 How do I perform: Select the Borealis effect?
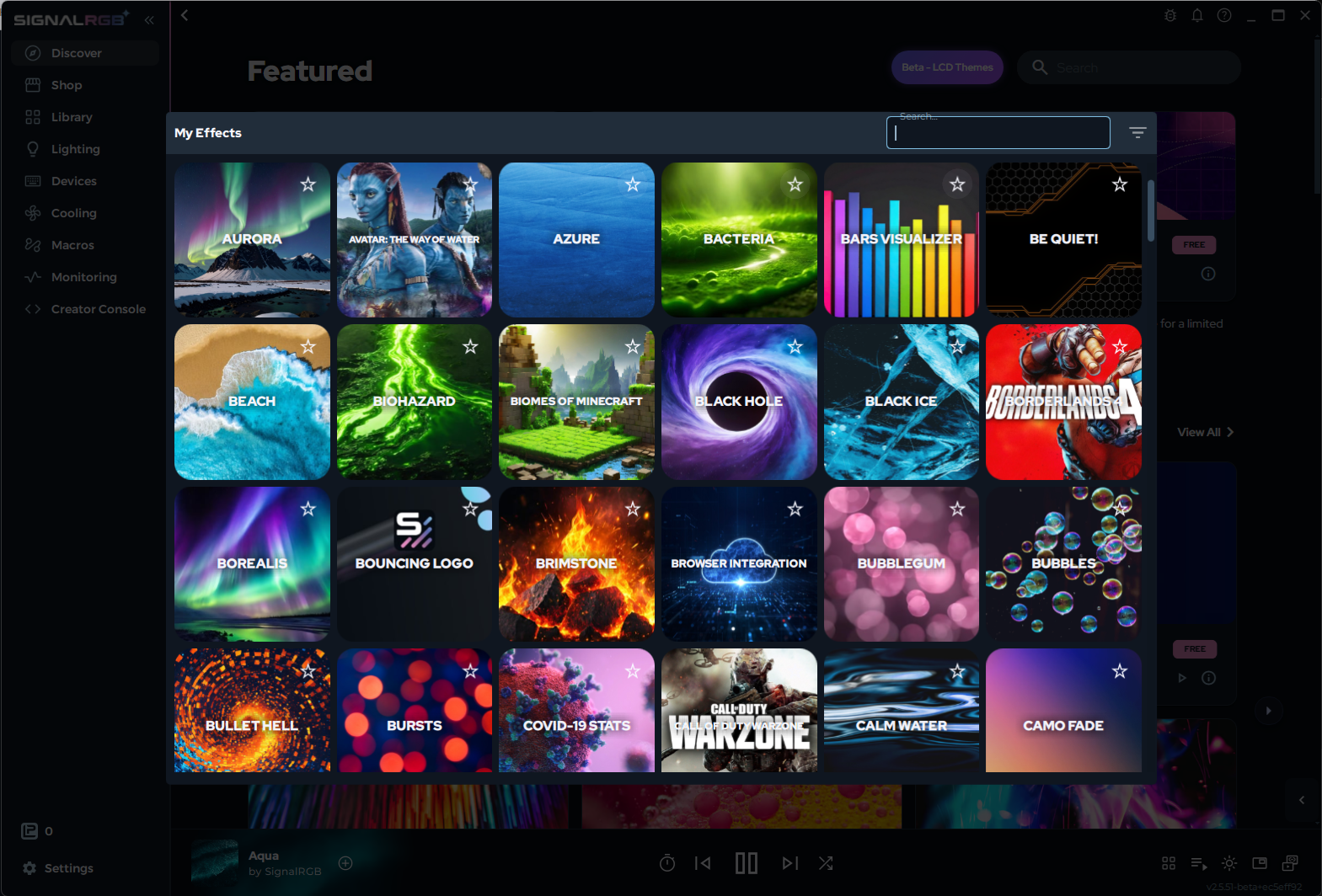252,564
